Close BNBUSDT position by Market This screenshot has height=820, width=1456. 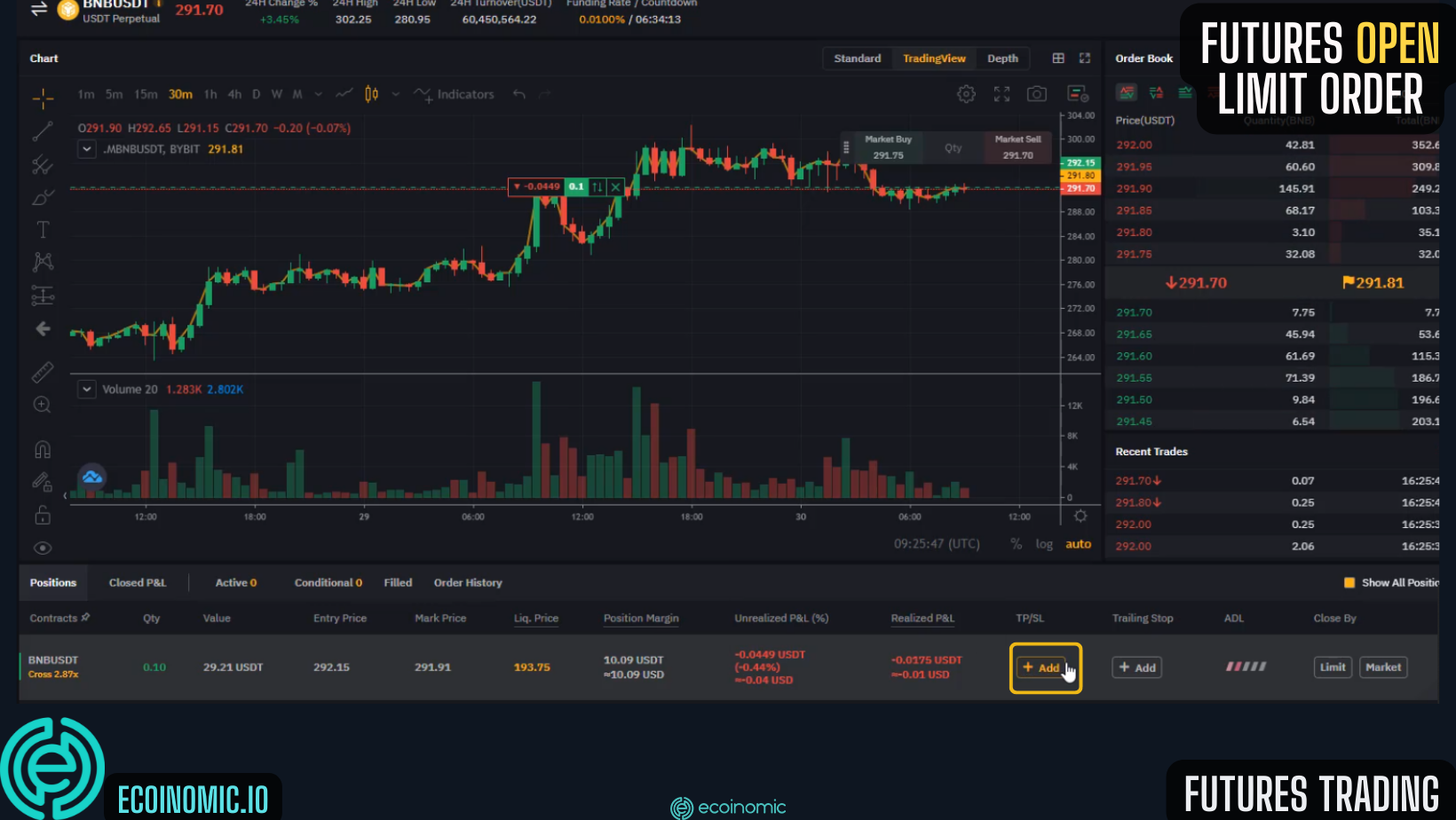click(1383, 667)
